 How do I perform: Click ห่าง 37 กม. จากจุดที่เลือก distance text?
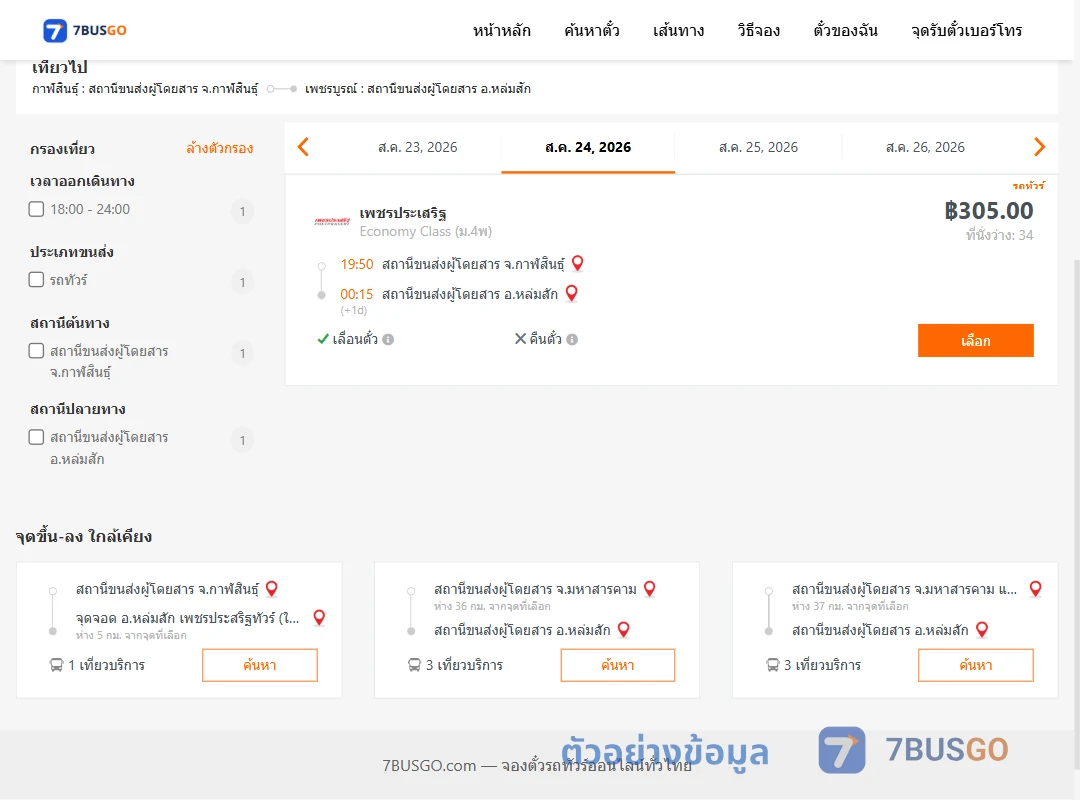coord(850,606)
